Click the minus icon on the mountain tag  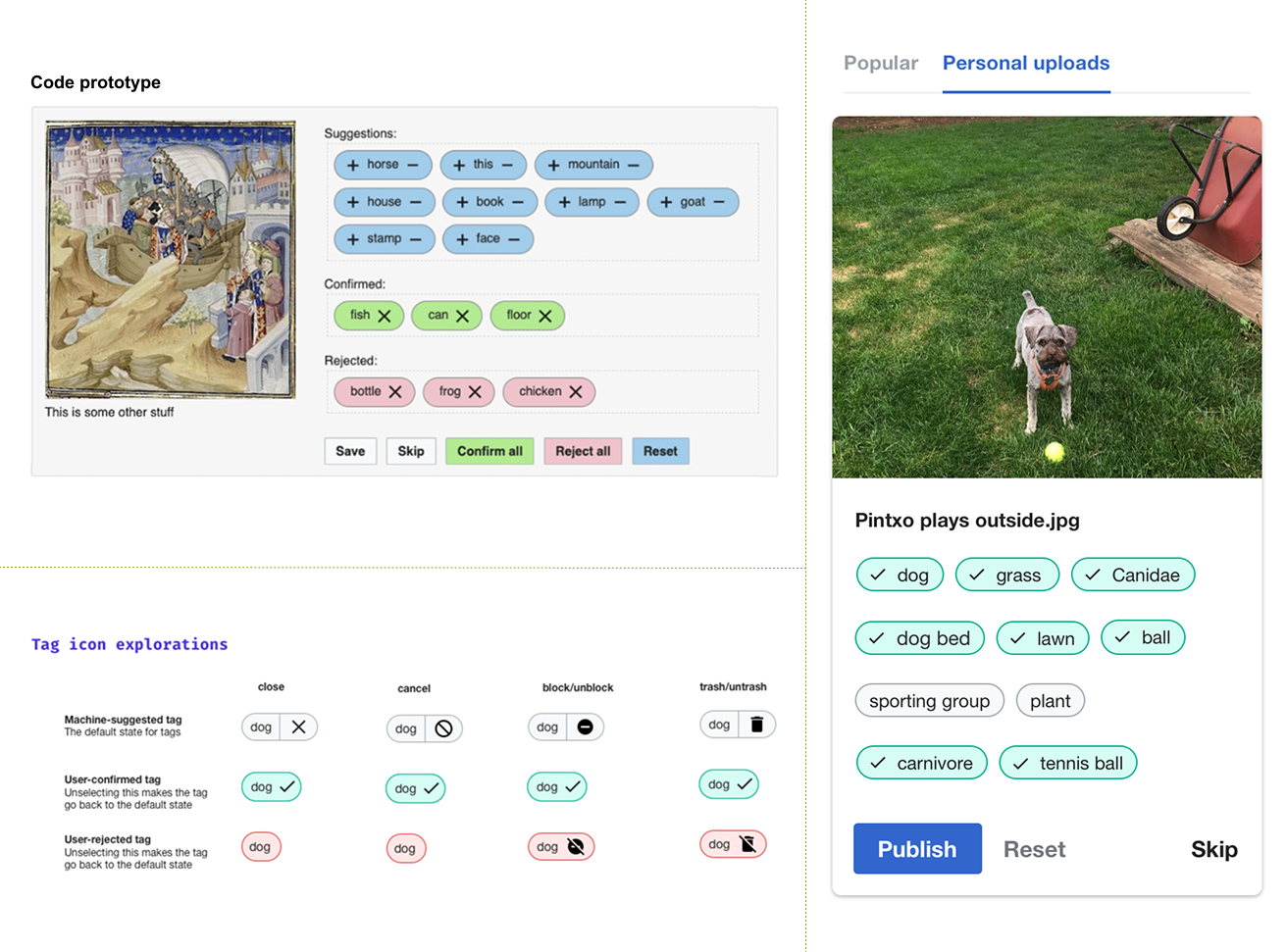[634, 165]
